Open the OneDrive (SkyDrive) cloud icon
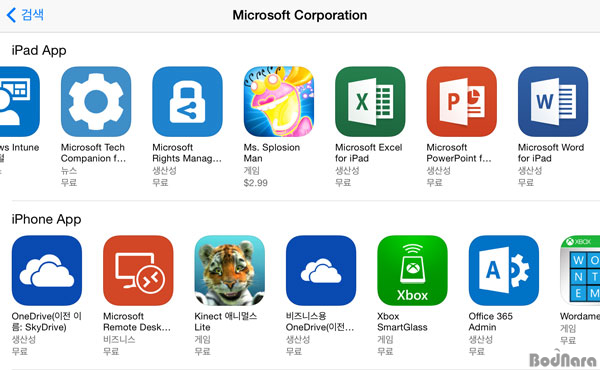 pos(47,271)
